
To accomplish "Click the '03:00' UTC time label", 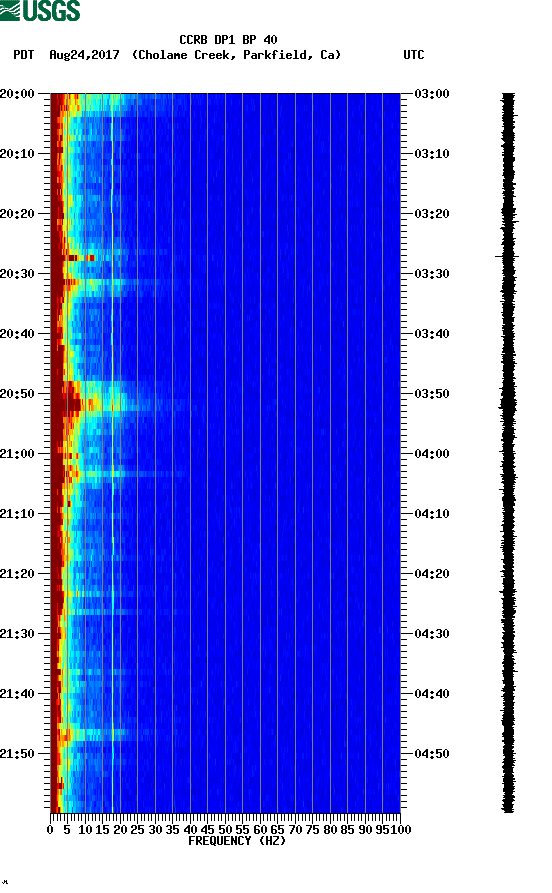I will [x=432, y=93].
